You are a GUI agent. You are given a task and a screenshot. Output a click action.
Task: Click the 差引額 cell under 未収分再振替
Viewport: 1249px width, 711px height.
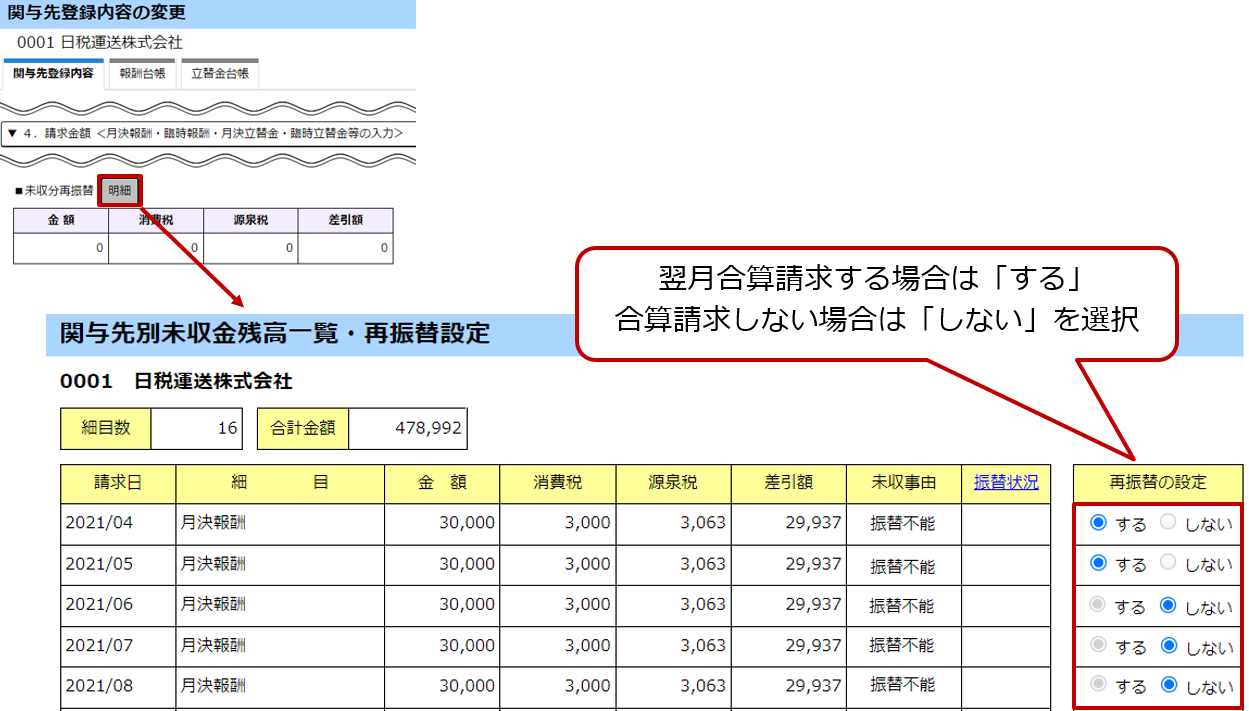tap(345, 247)
